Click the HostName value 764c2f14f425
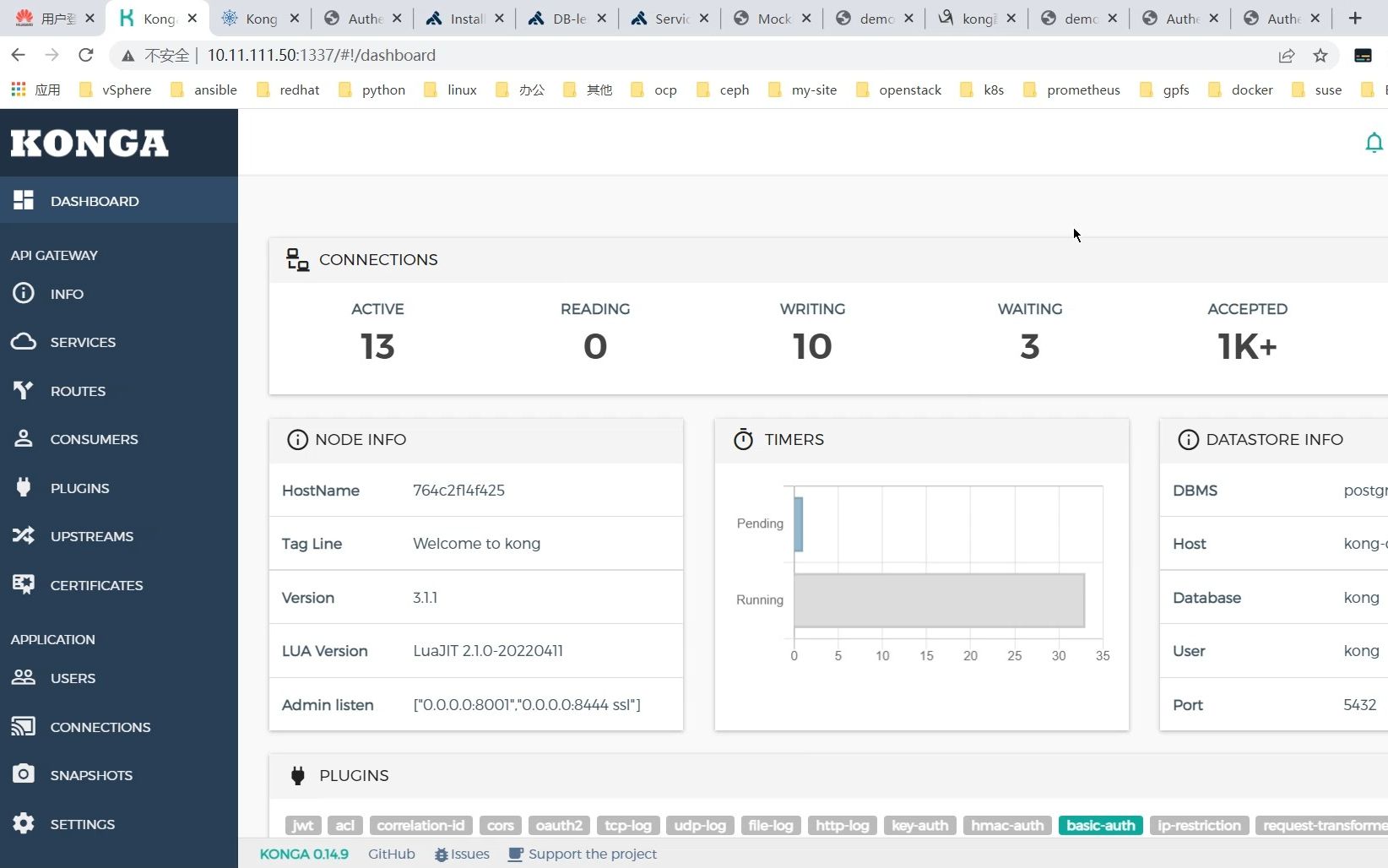This screenshot has height=868, width=1388. click(x=458, y=491)
